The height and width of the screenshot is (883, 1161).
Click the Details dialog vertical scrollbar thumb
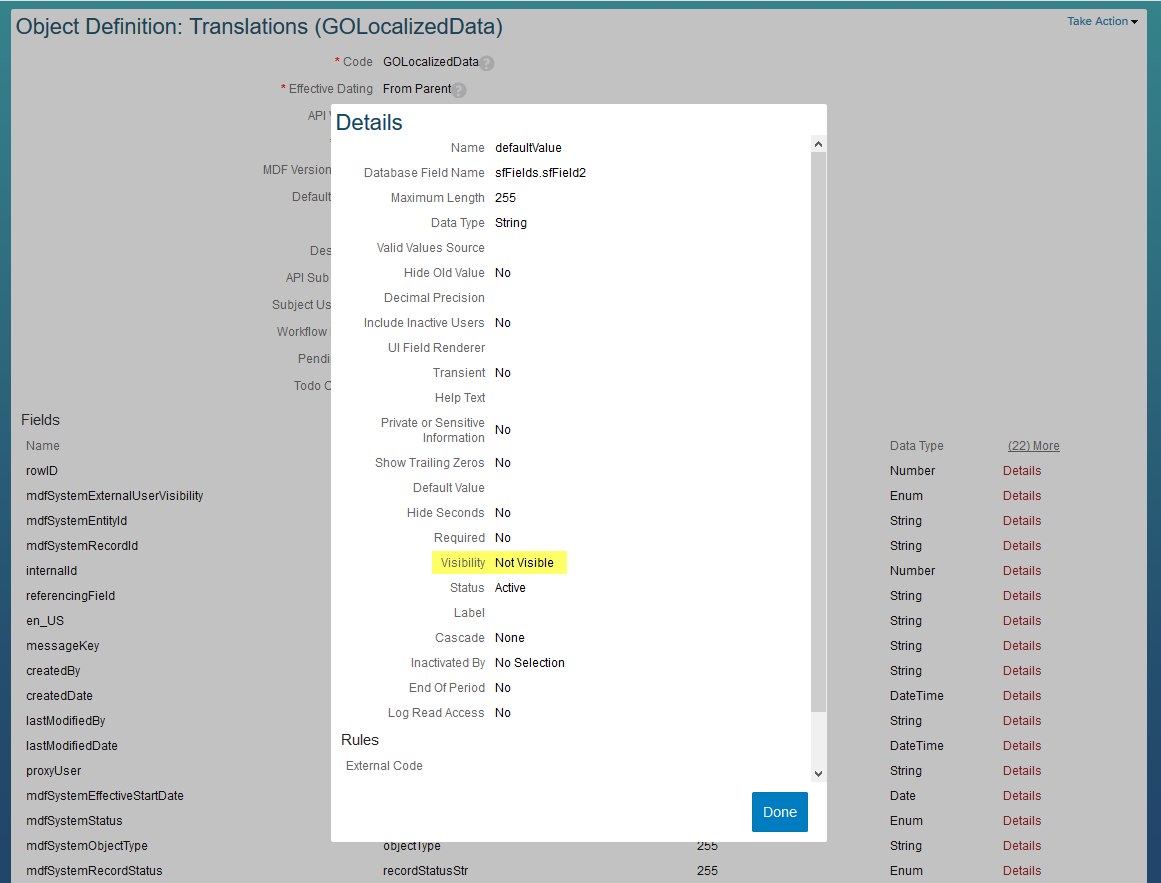click(x=818, y=432)
